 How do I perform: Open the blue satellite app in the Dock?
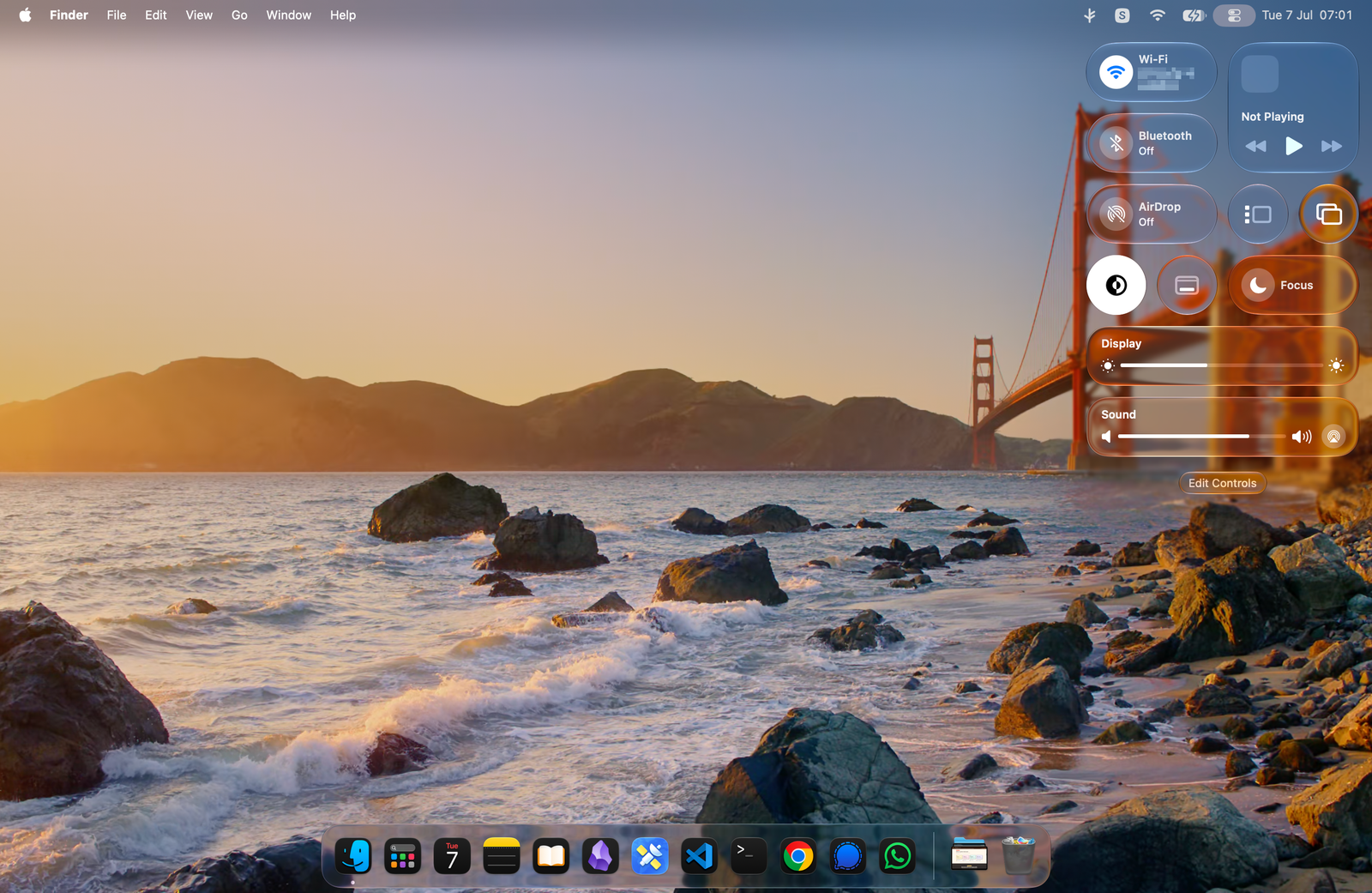(650, 856)
